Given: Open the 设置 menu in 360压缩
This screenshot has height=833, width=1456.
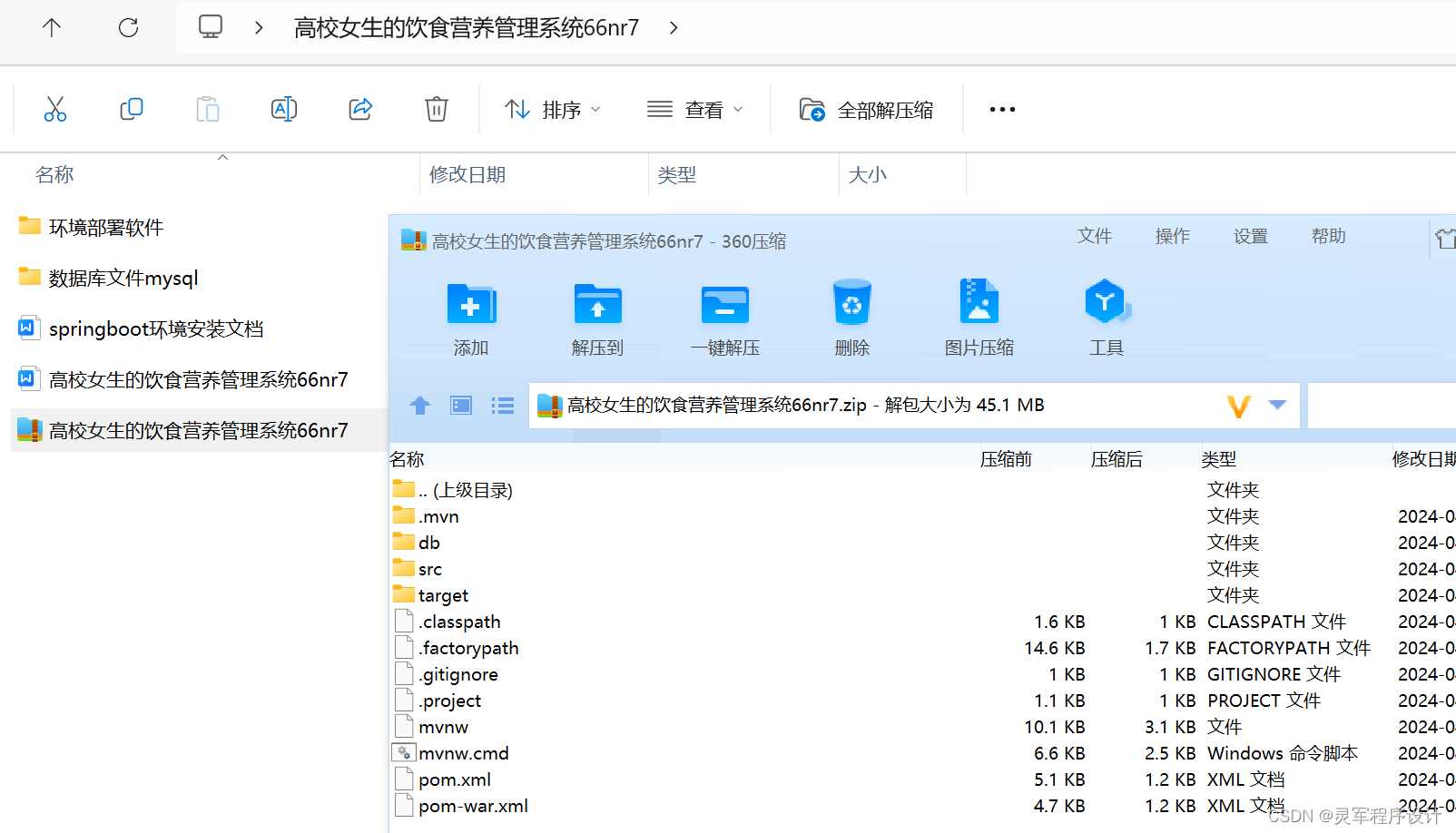Looking at the screenshot, I should point(1251,236).
